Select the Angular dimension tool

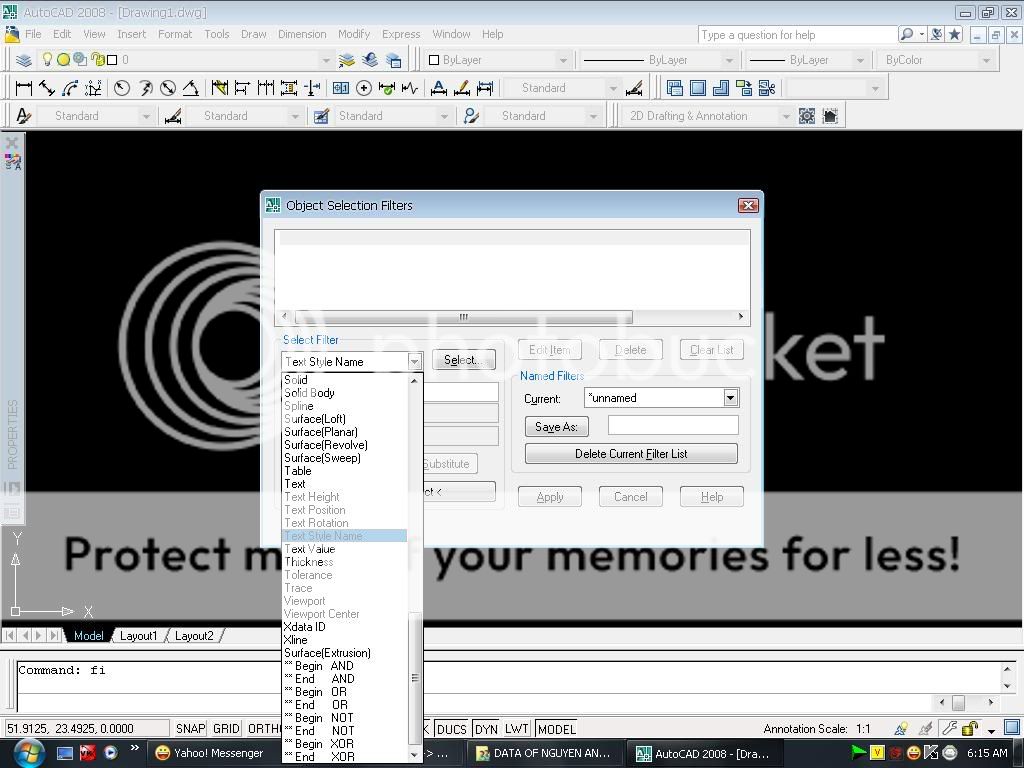[x=190, y=88]
